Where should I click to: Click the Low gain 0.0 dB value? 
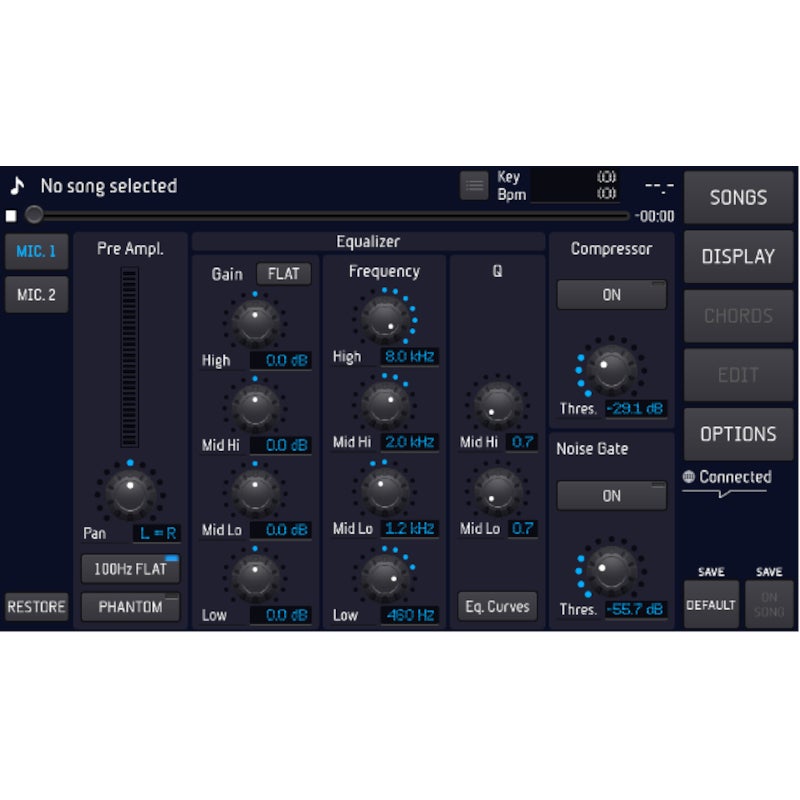281,615
